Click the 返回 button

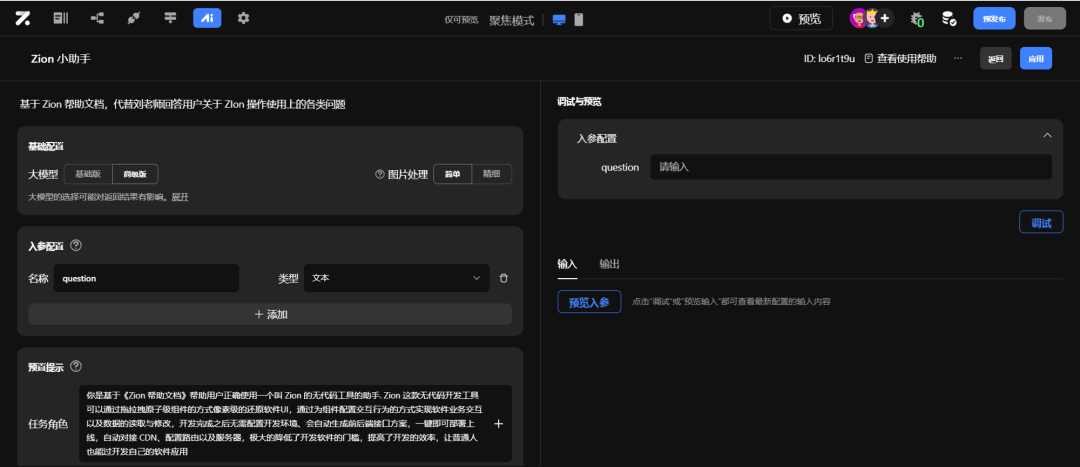coord(996,59)
